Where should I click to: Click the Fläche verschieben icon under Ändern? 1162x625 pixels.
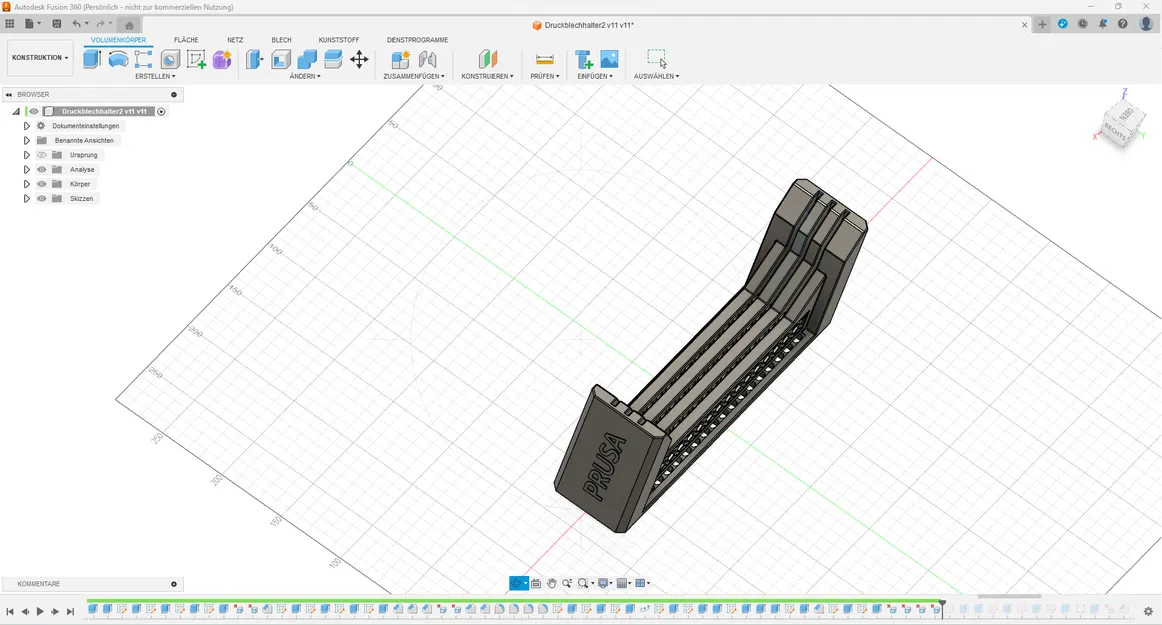(333, 59)
